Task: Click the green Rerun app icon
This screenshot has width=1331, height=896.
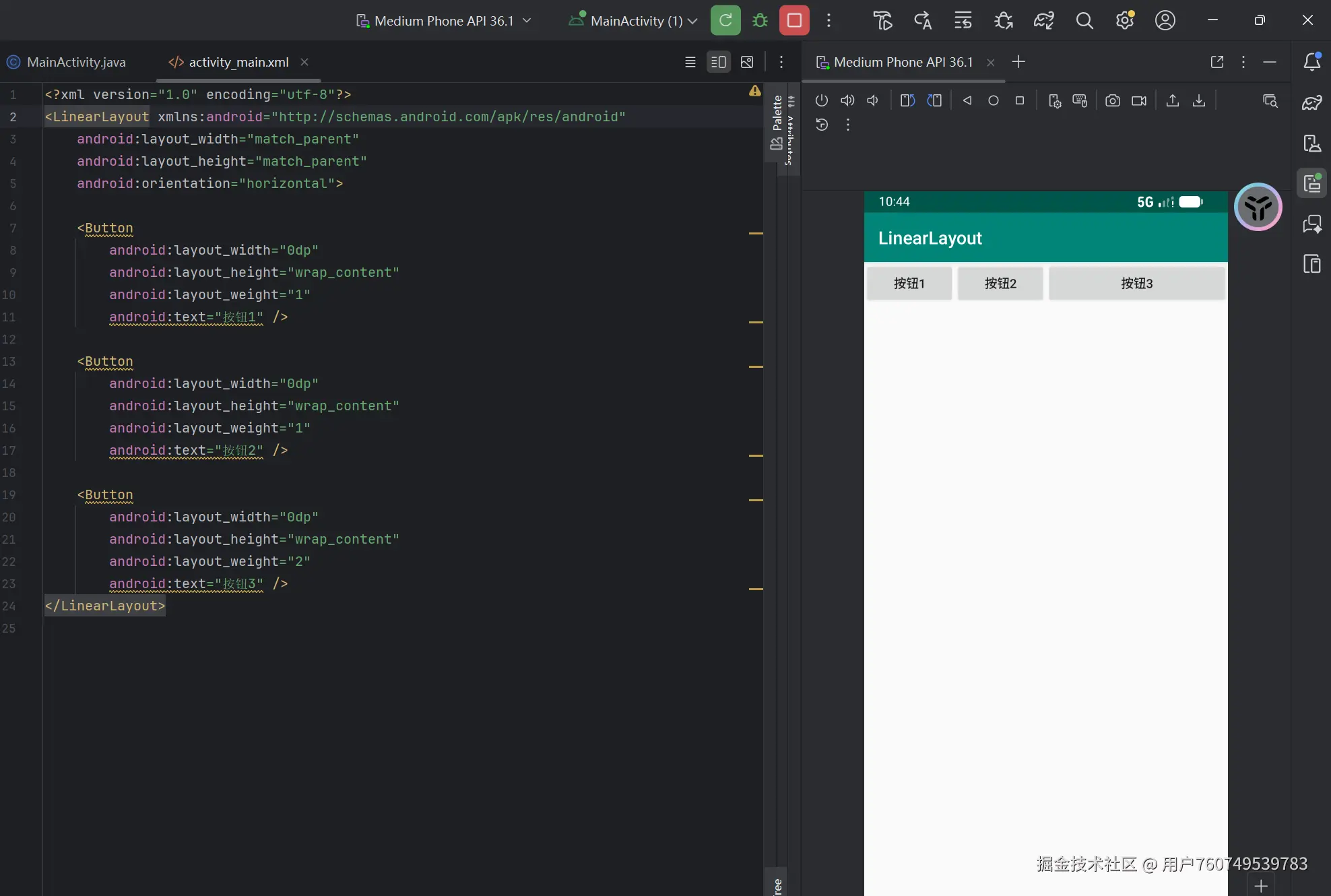Action: [x=725, y=20]
